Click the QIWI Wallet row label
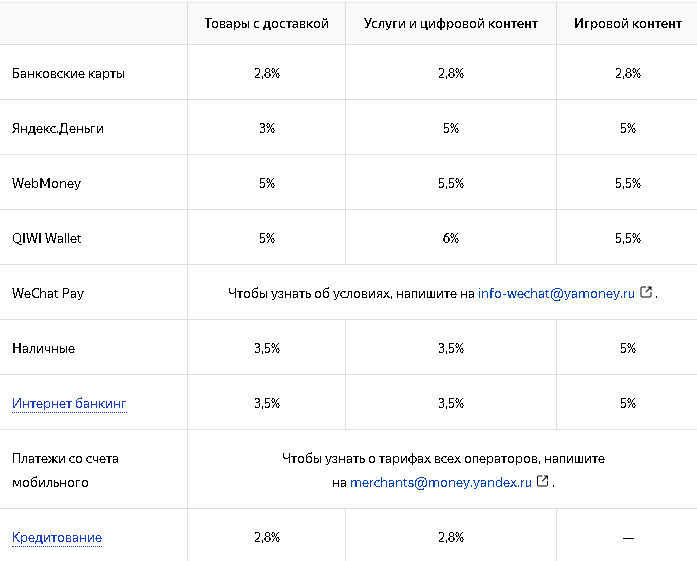Image resolution: width=697 pixels, height=561 pixels. tap(47, 238)
